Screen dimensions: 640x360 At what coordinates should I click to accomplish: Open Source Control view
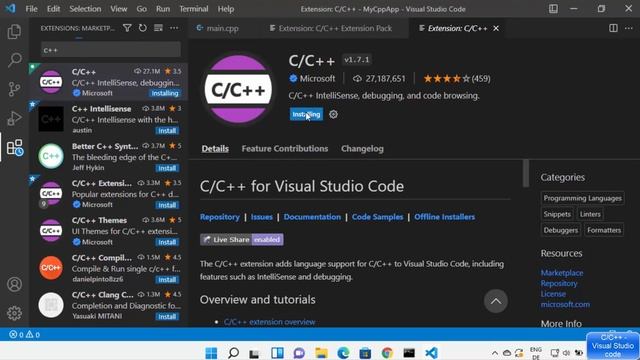(14, 89)
